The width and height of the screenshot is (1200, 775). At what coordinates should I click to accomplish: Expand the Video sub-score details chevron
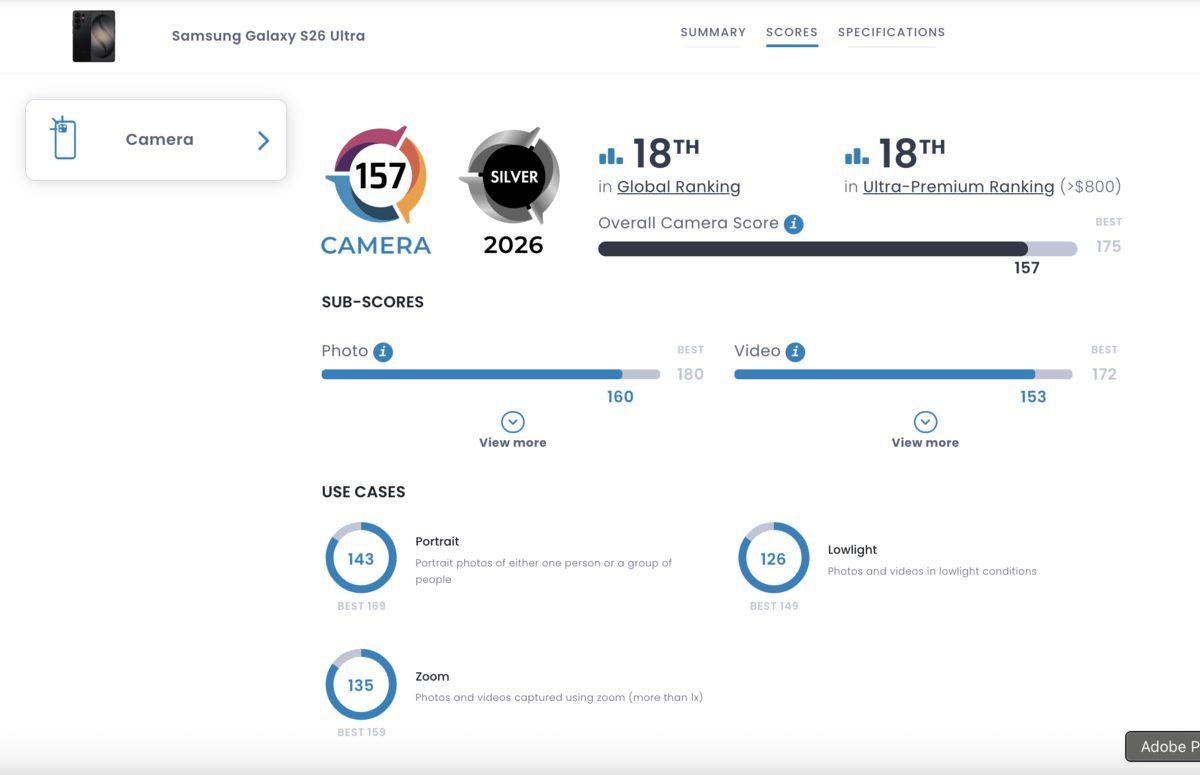(x=925, y=423)
